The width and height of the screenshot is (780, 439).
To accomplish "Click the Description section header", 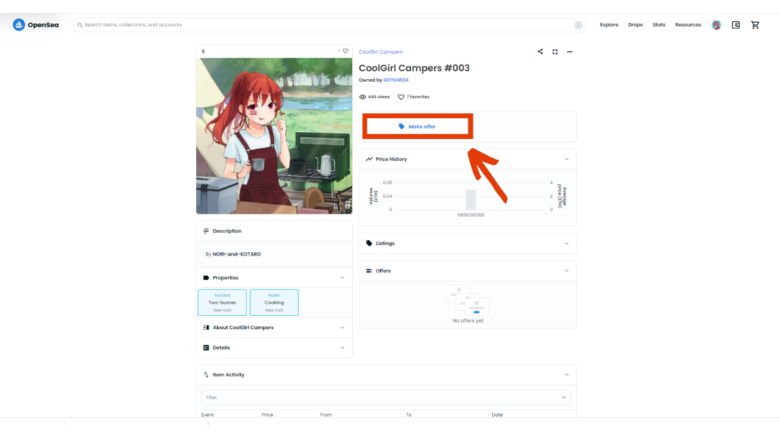I will (274, 231).
